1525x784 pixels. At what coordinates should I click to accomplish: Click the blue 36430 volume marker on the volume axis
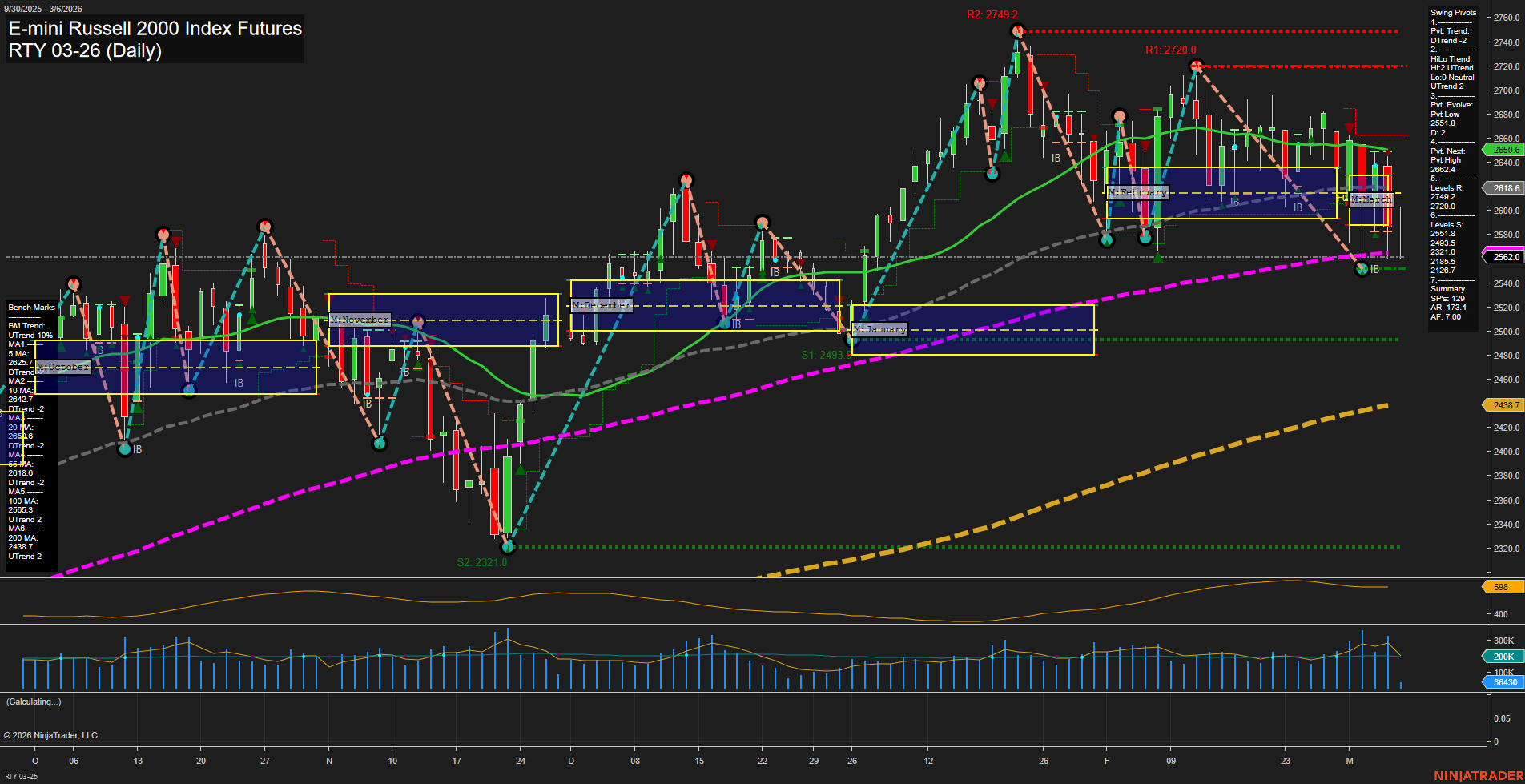coord(1502,682)
